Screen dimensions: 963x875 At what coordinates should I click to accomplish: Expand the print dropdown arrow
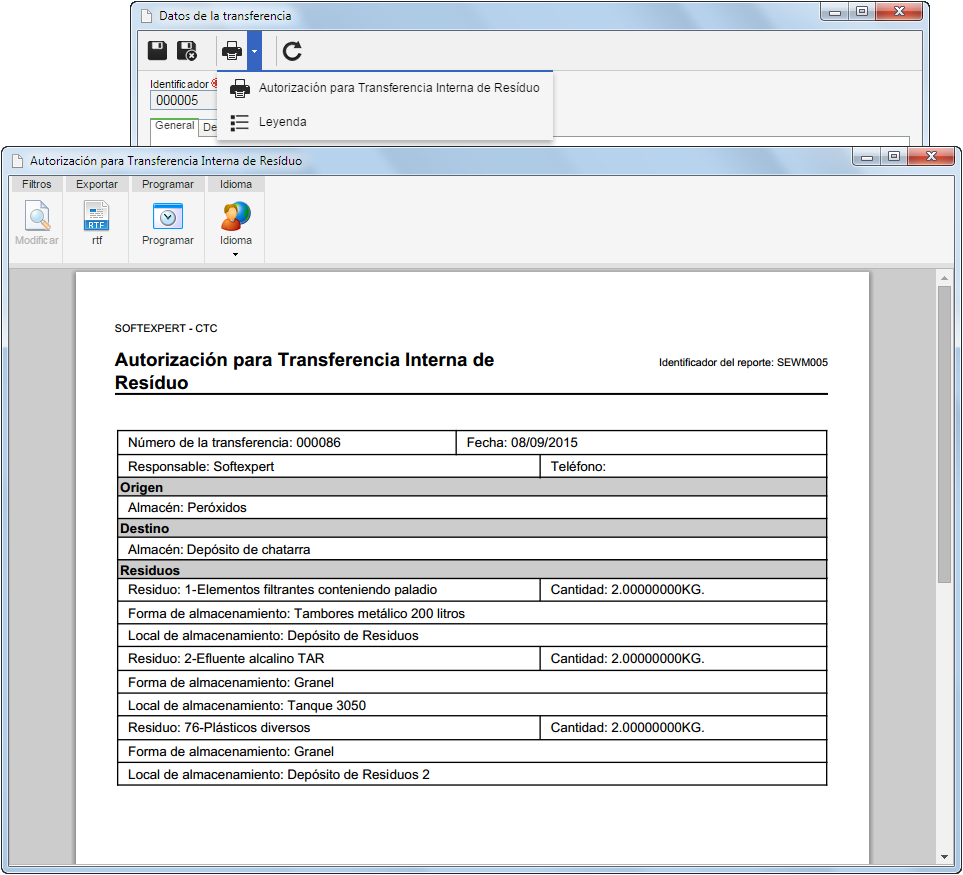tap(254, 51)
